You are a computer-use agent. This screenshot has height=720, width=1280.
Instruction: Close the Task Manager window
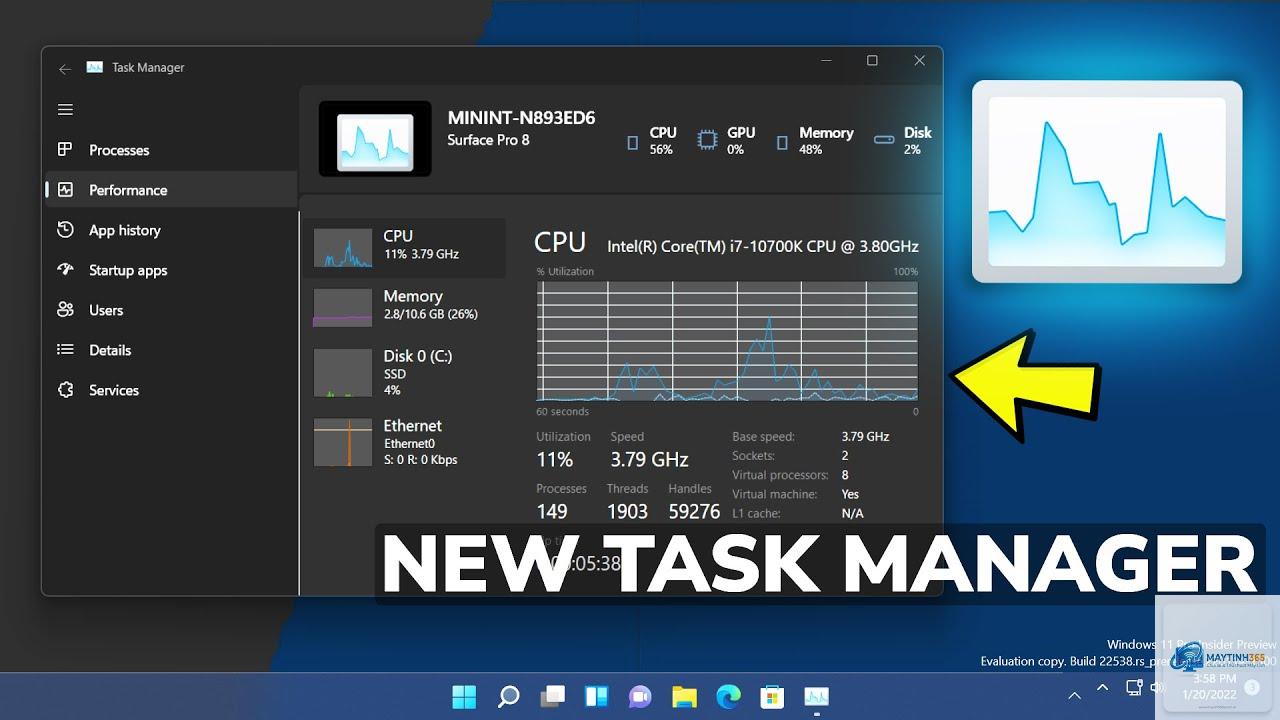pyautogui.click(x=919, y=61)
